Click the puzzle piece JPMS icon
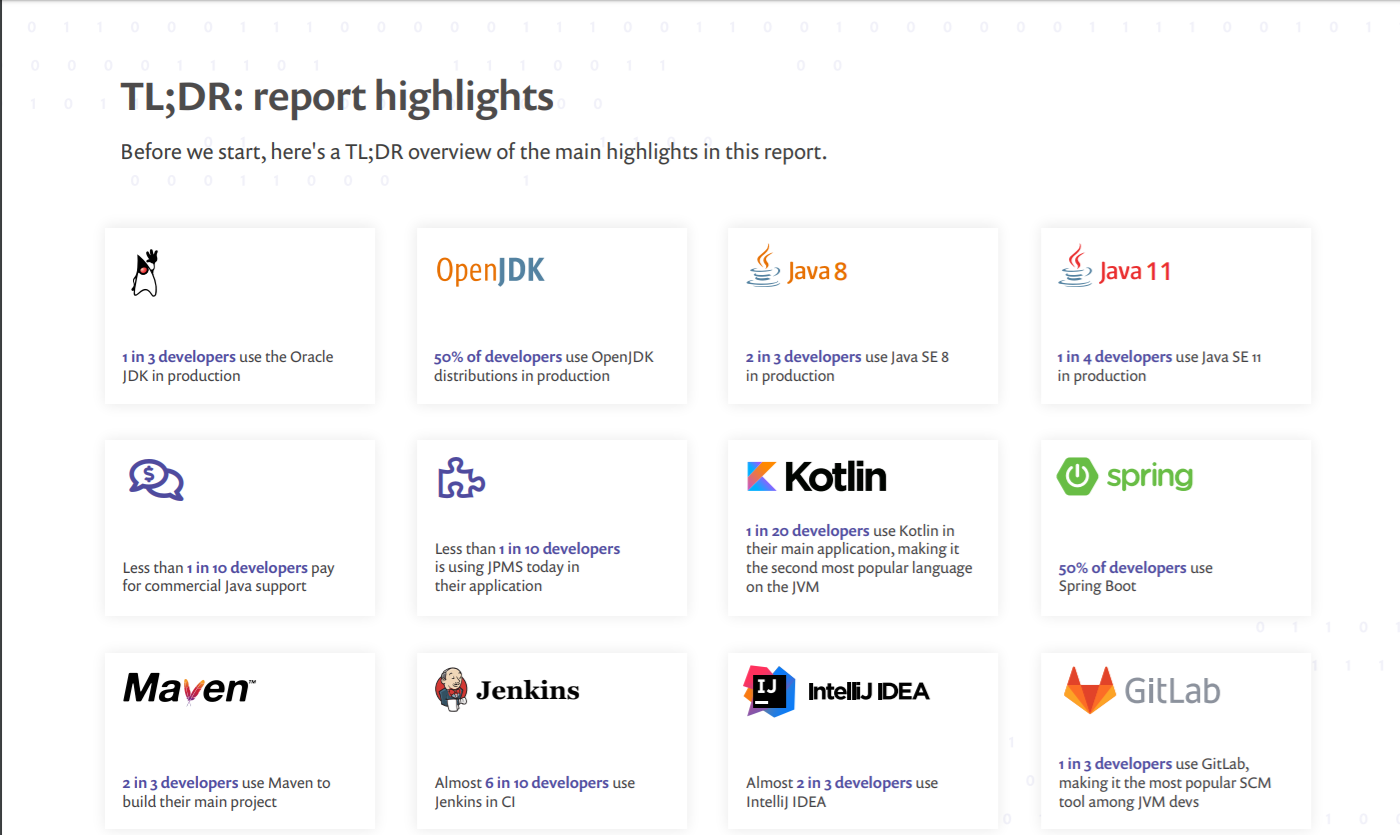The height and width of the screenshot is (835, 1400). point(462,478)
